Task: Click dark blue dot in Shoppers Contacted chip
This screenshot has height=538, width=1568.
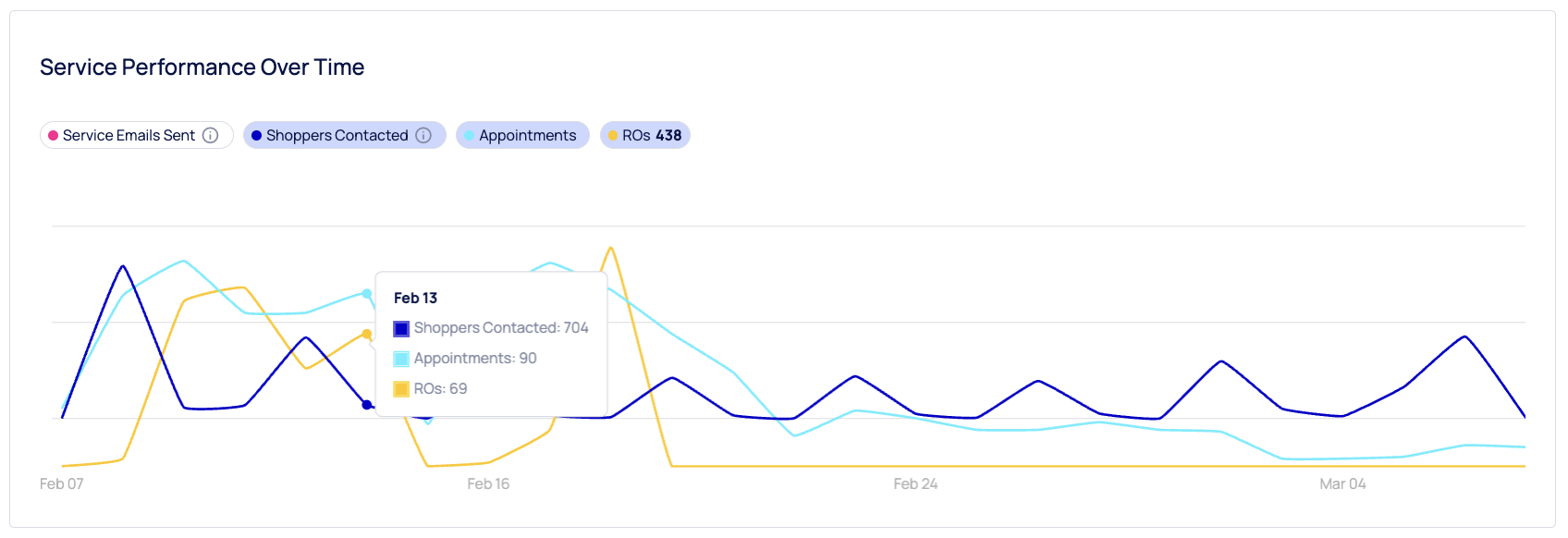Action: [257, 136]
